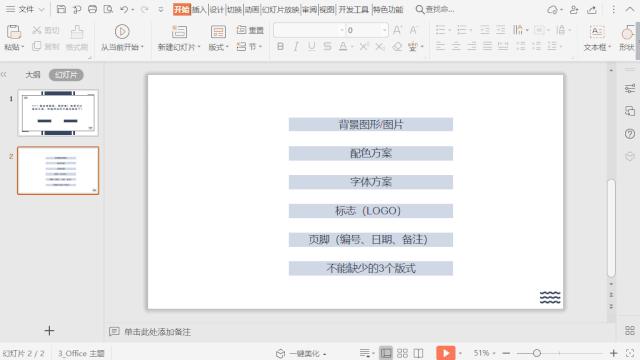This screenshot has width=640, height=360.
Task: Switch to the 大纲 outline tab
Action: (33, 75)
